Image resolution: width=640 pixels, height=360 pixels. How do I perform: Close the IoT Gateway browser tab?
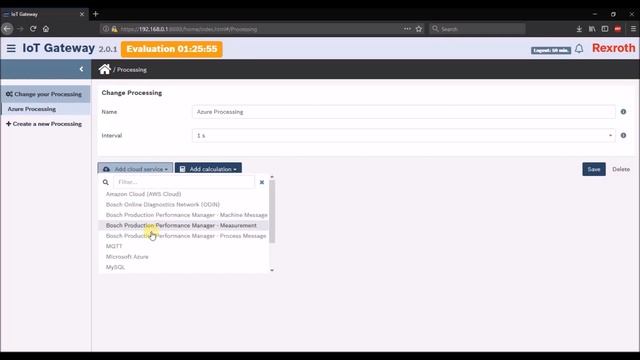(x=82, y=14)
